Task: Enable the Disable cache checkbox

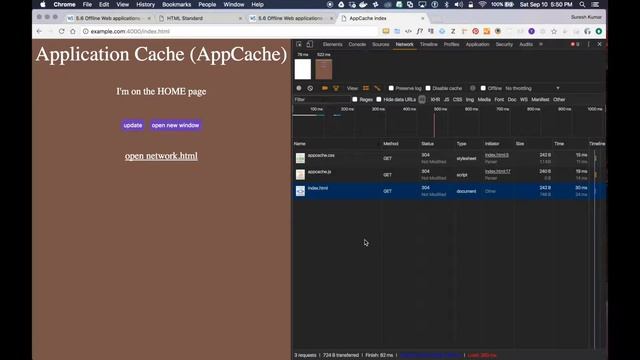Action: 428,88
